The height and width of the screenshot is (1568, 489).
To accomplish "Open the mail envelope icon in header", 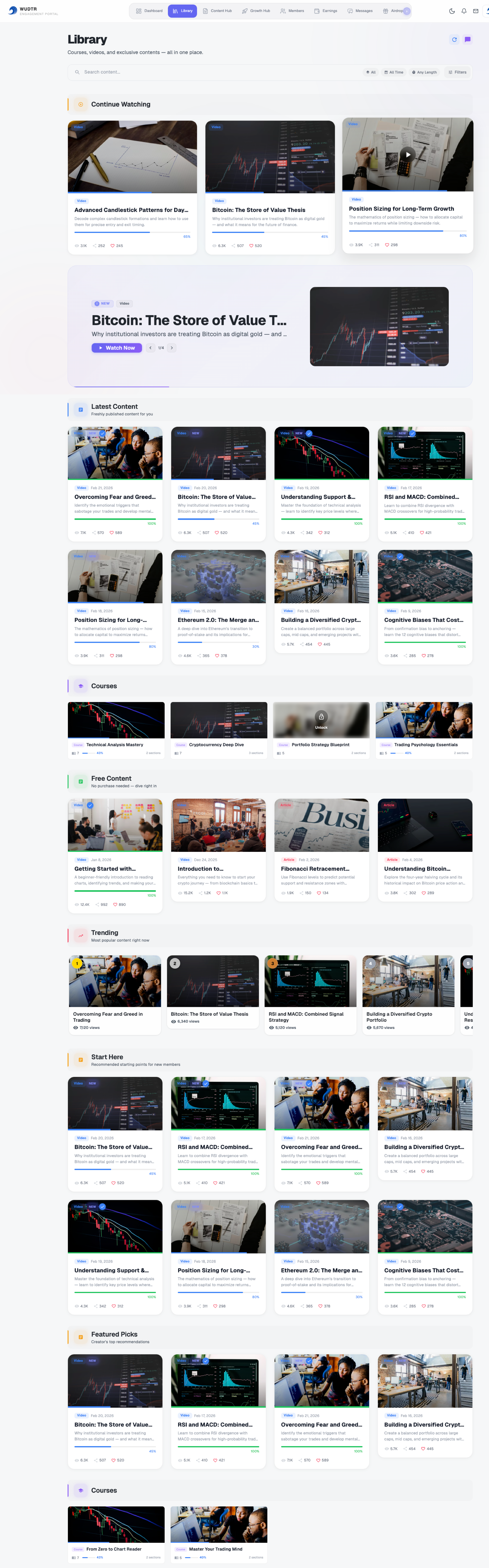I will [476, 11].
